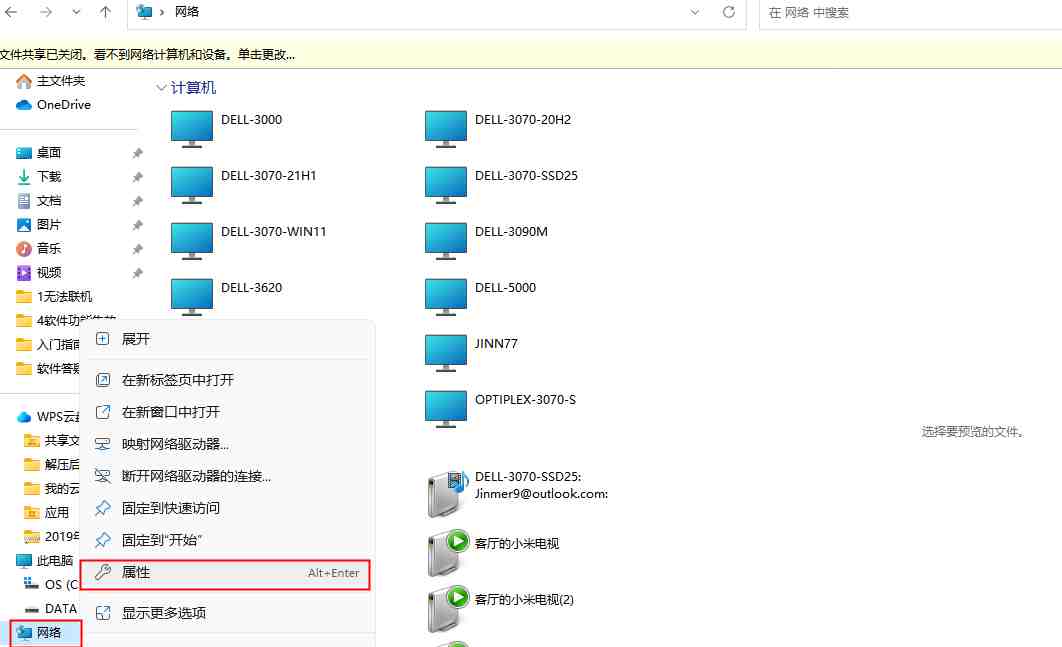Select the Jinmer9@outlook.com media device icon
This screenshot has height=647, width=1062.
click(447, 493)
